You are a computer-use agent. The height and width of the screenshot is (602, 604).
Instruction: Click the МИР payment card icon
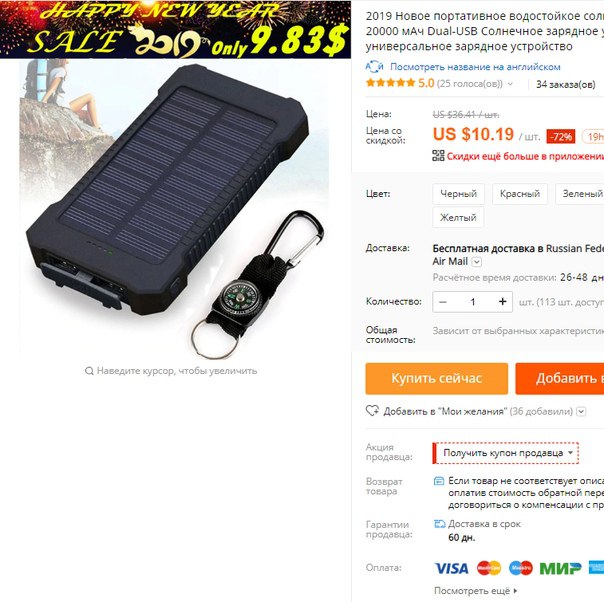pos(560,568)
